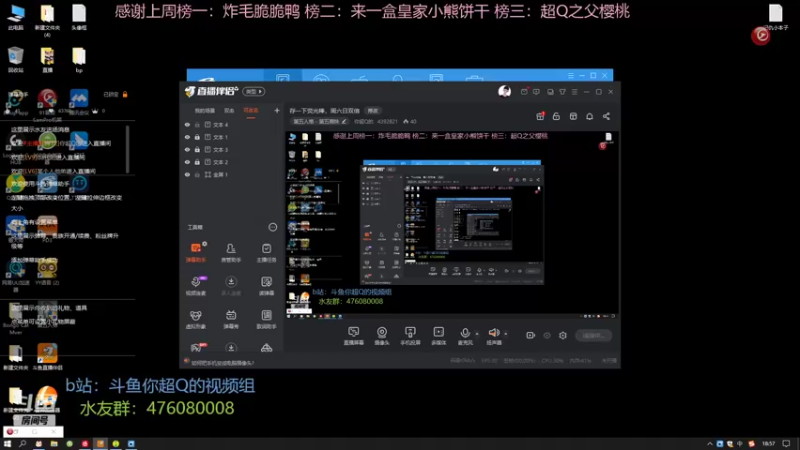The image size is (800, 450).
Task: Open the 歌词助手 tool
Action: [266, 319]
